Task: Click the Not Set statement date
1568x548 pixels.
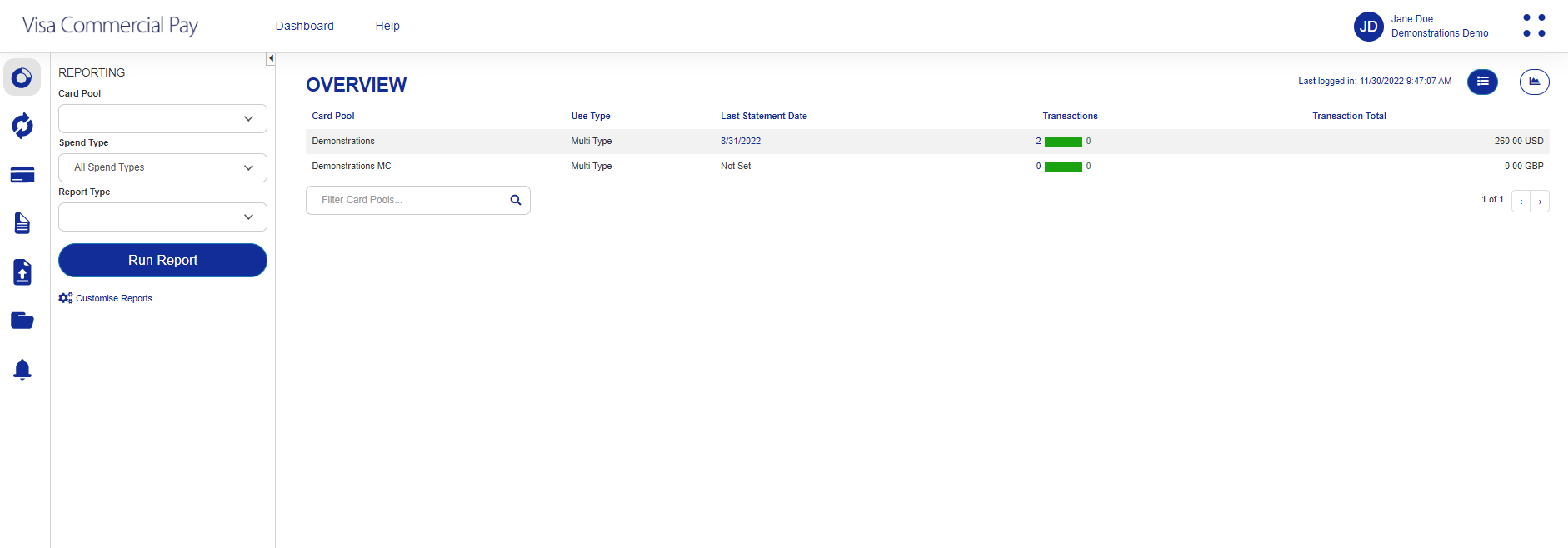Action: (x=736, y=166)
